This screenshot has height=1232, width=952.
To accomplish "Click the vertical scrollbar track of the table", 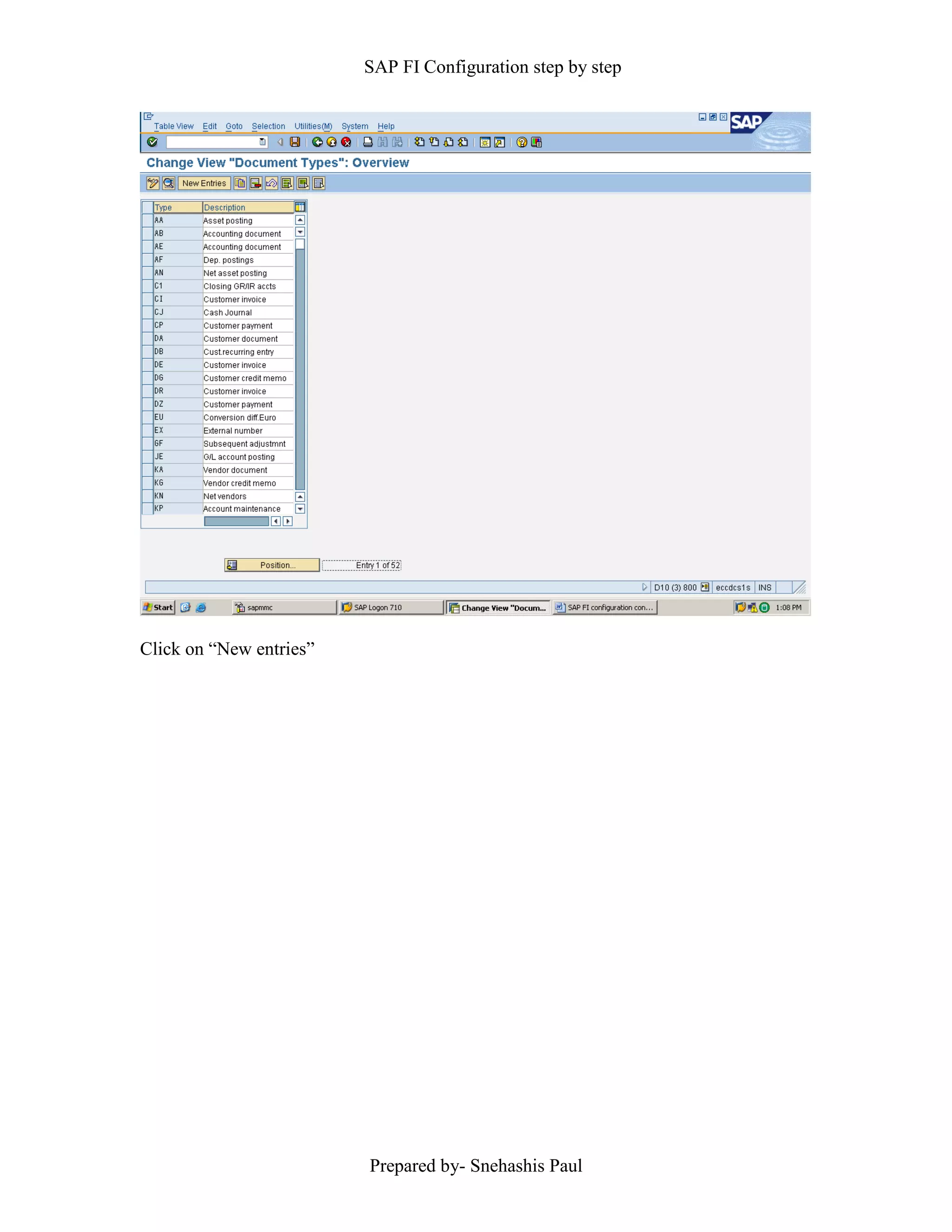I will (x=300, y=370).
